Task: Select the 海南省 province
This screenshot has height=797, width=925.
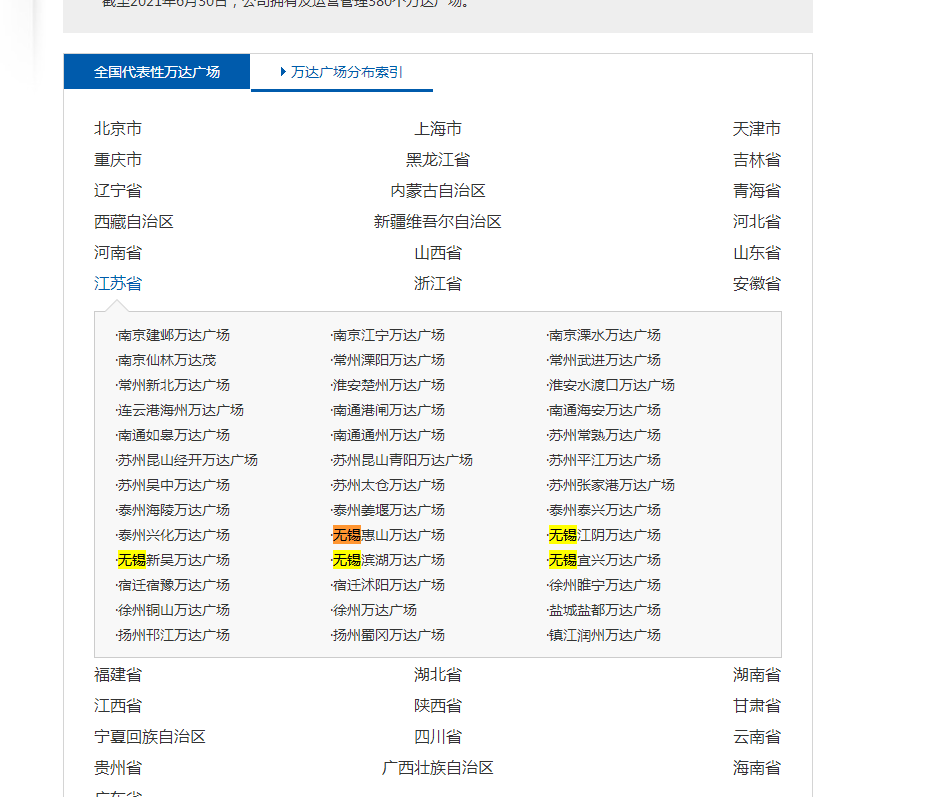Action: (x=757, y=768)
